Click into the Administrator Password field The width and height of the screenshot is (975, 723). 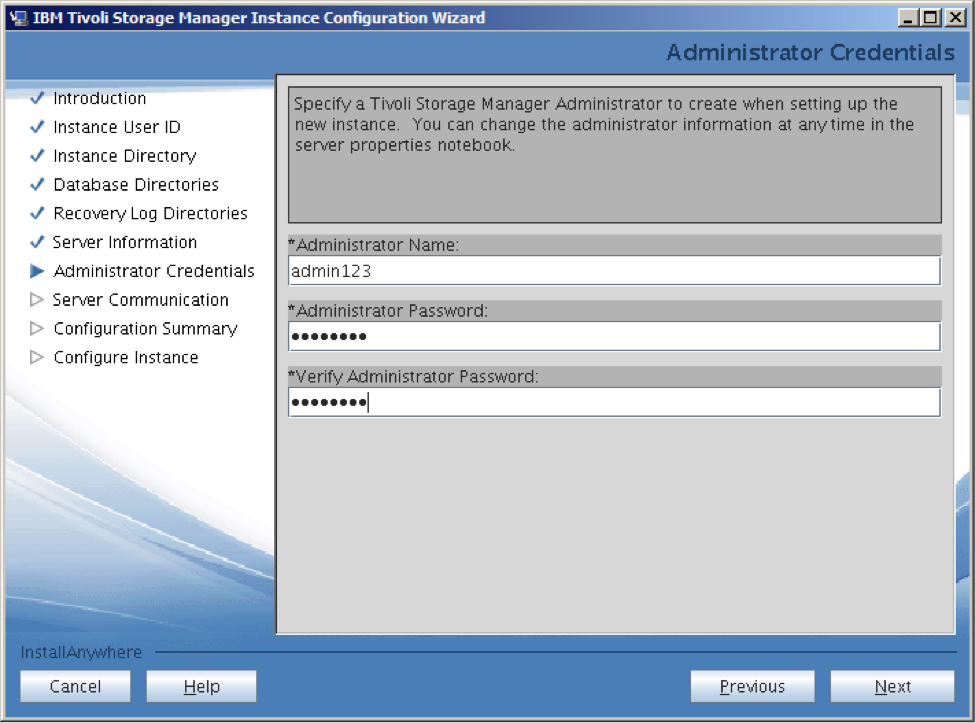[x=614, y=336]
